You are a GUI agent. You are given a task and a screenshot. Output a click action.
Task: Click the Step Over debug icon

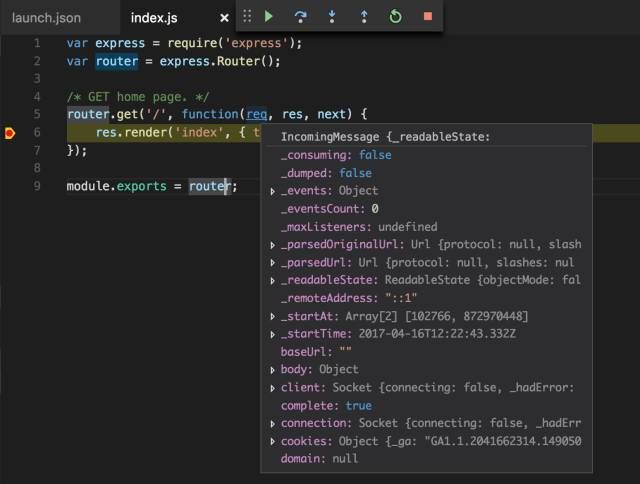click(300, 17)
